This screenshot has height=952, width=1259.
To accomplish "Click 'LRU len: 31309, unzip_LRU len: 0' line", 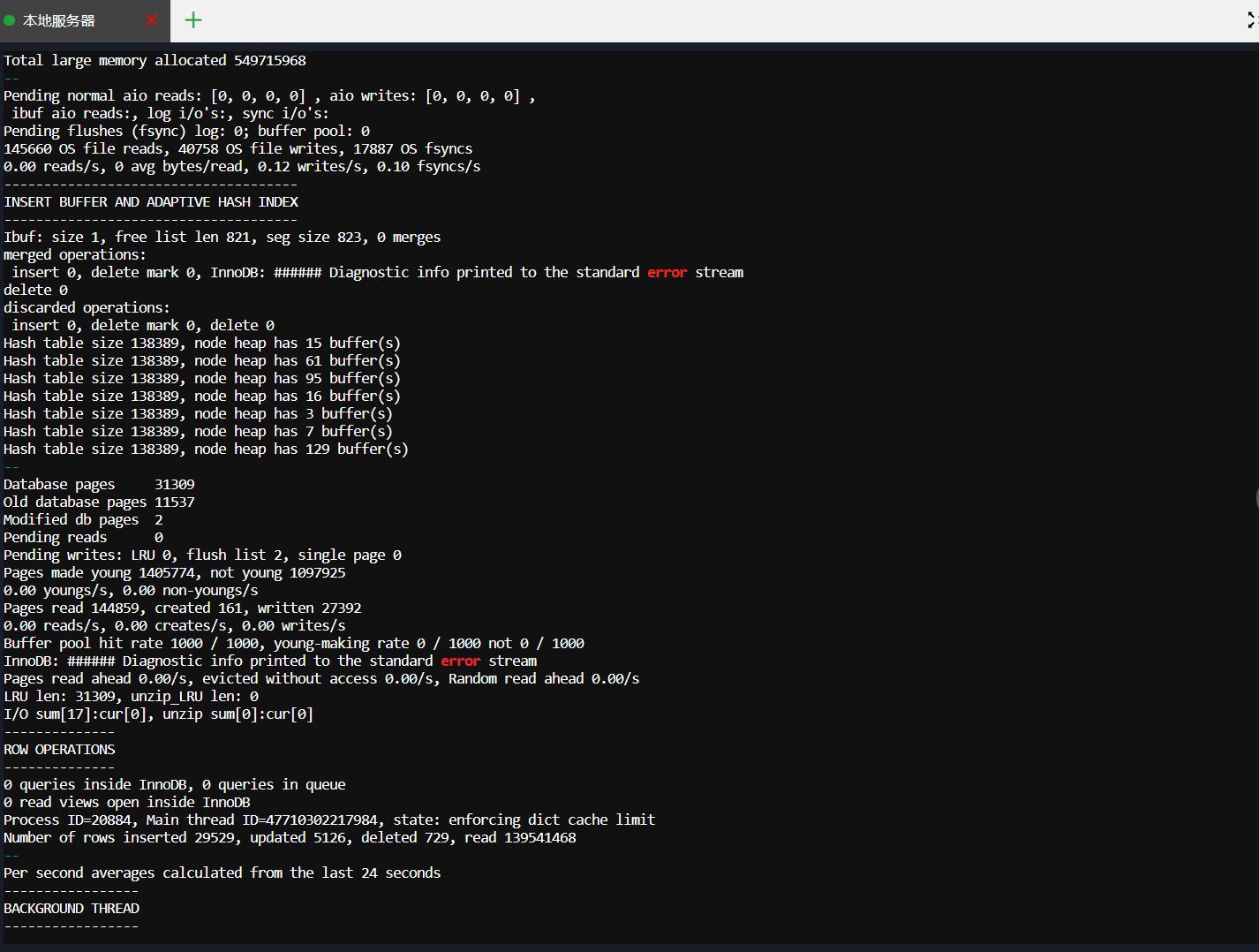I will (131, 696).
